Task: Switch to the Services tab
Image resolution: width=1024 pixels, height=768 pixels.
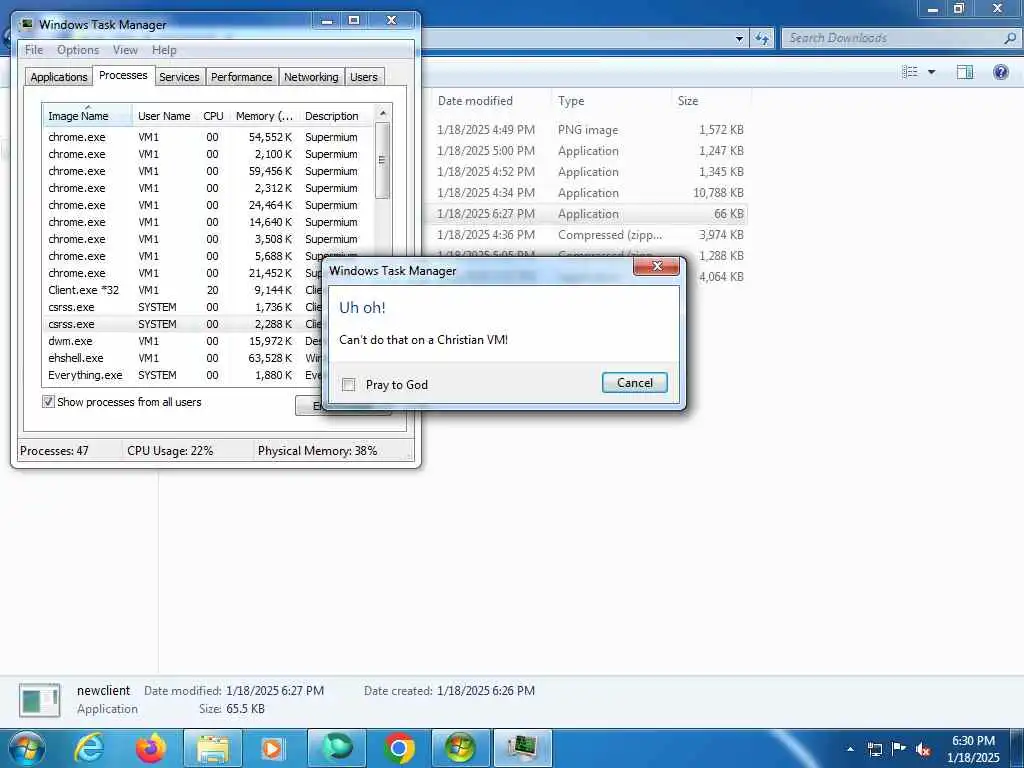Action: tap(179, 76)
